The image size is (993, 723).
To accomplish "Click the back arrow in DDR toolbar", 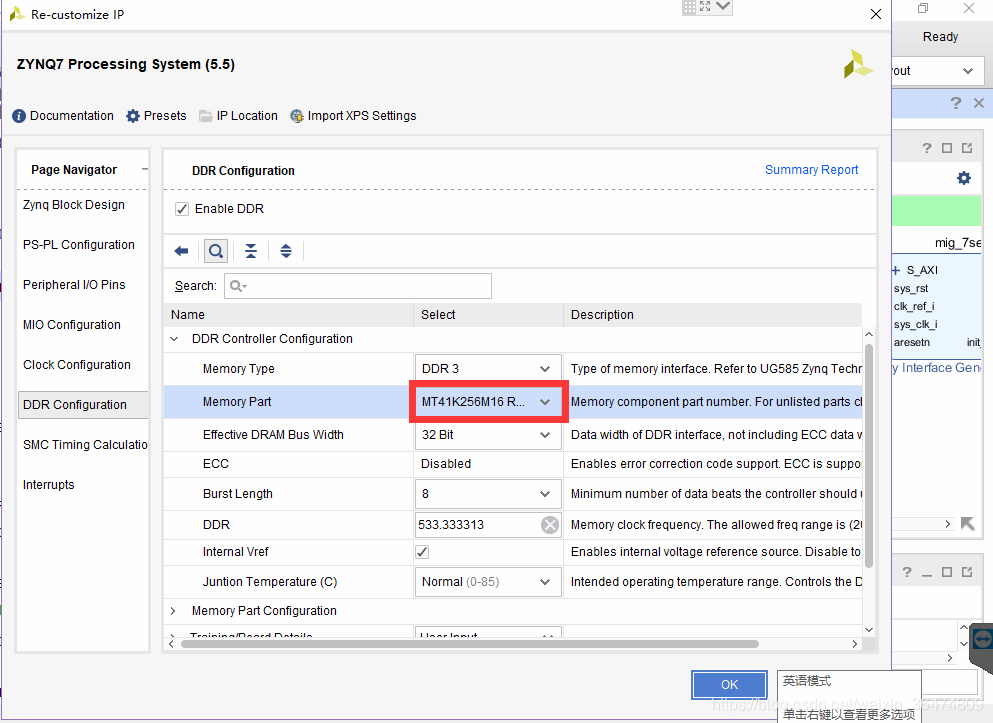I will (x=181, y=251).
